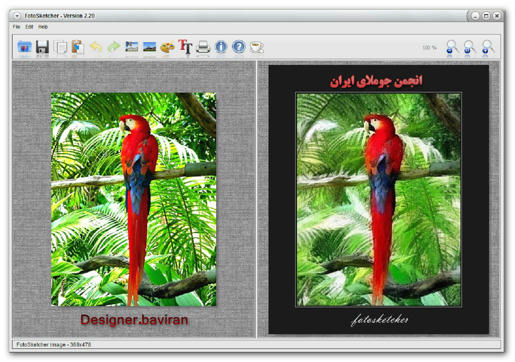Print the picture with the printer icon

(x=203, y=47)
